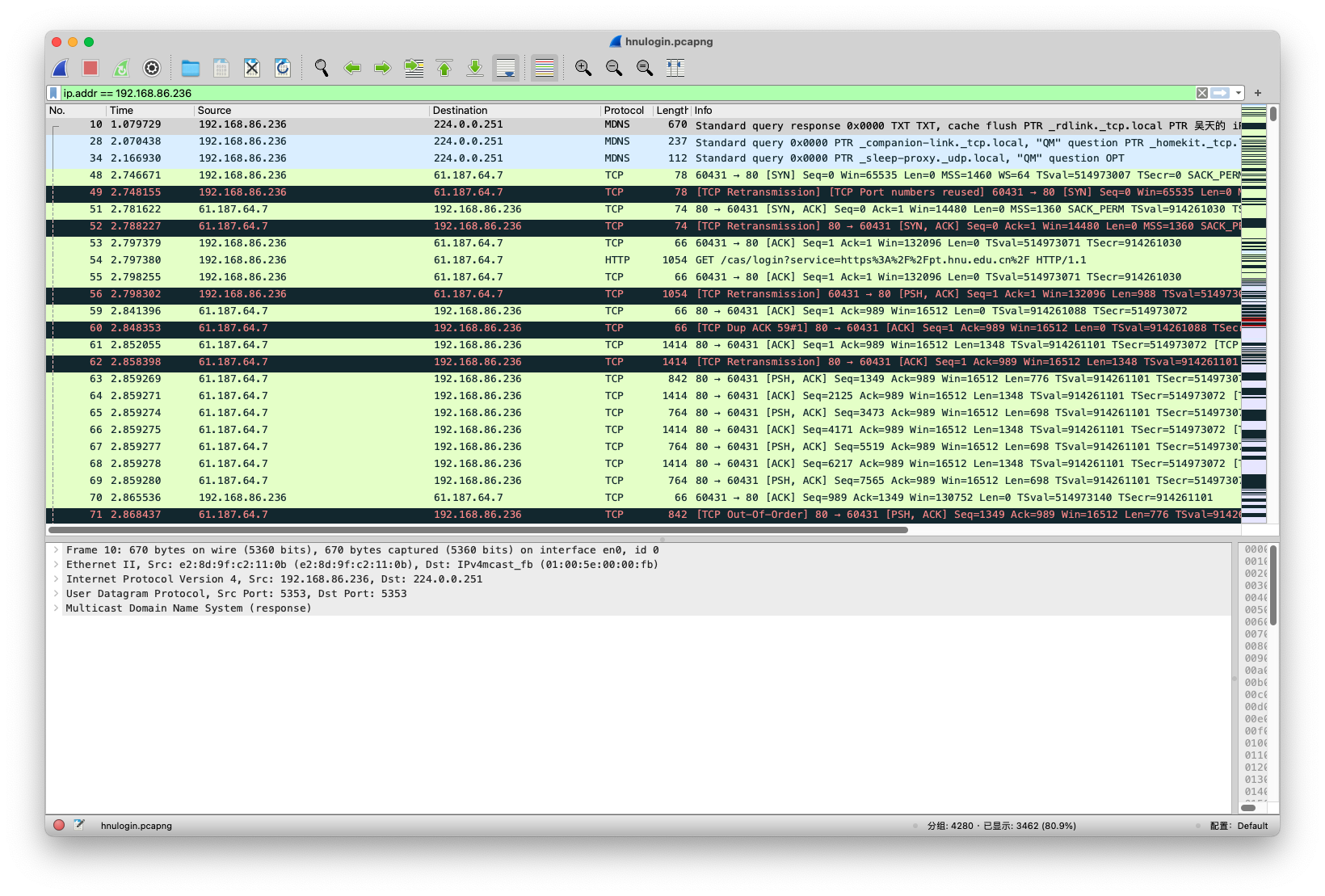Select packet 70 ACK Seq=989 row
Viewport: 1325px width, 896px height.
point(643,498)
